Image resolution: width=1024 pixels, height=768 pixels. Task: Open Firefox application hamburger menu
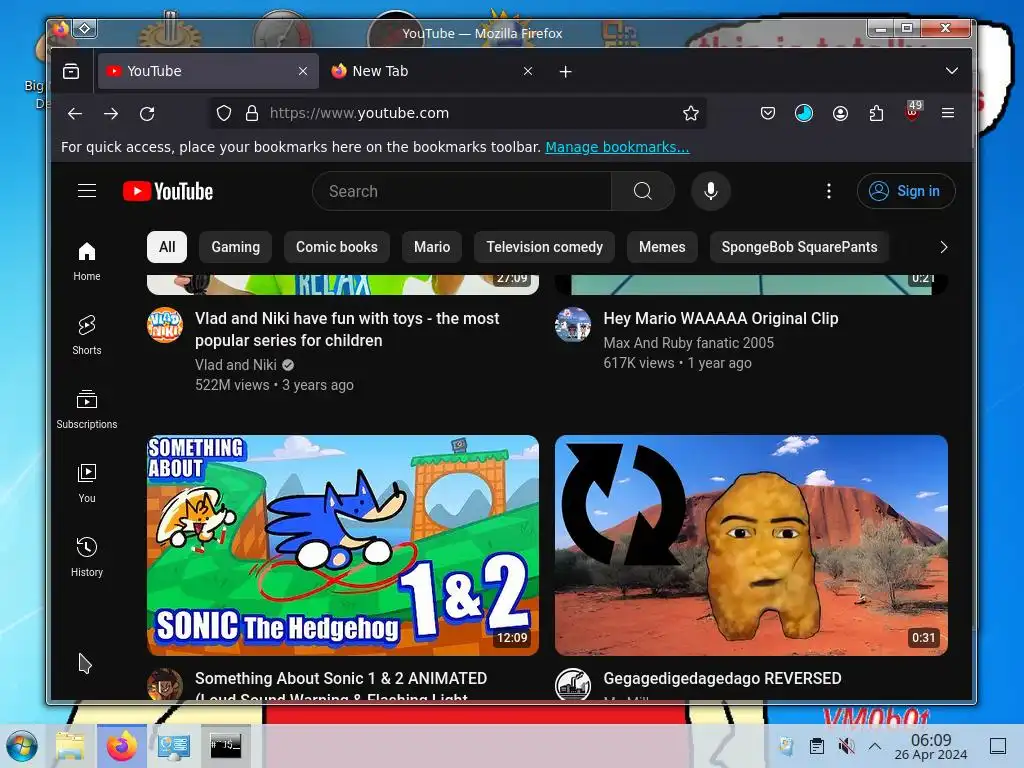(948, 113)
